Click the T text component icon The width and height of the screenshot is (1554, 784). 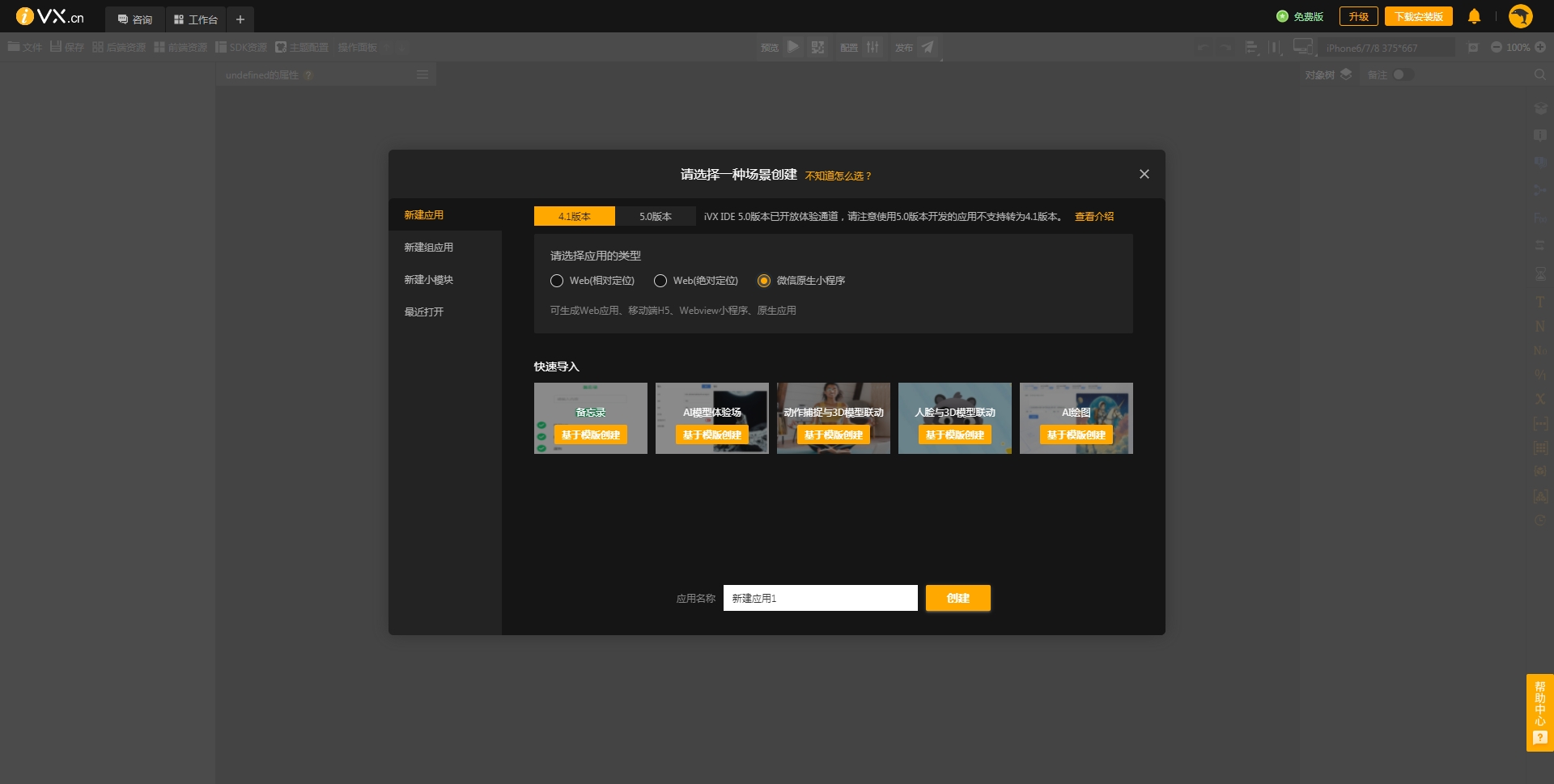1540,301
